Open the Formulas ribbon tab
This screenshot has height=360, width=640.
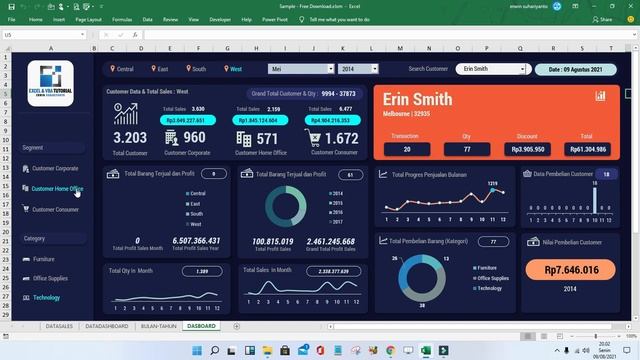(122, 19)
